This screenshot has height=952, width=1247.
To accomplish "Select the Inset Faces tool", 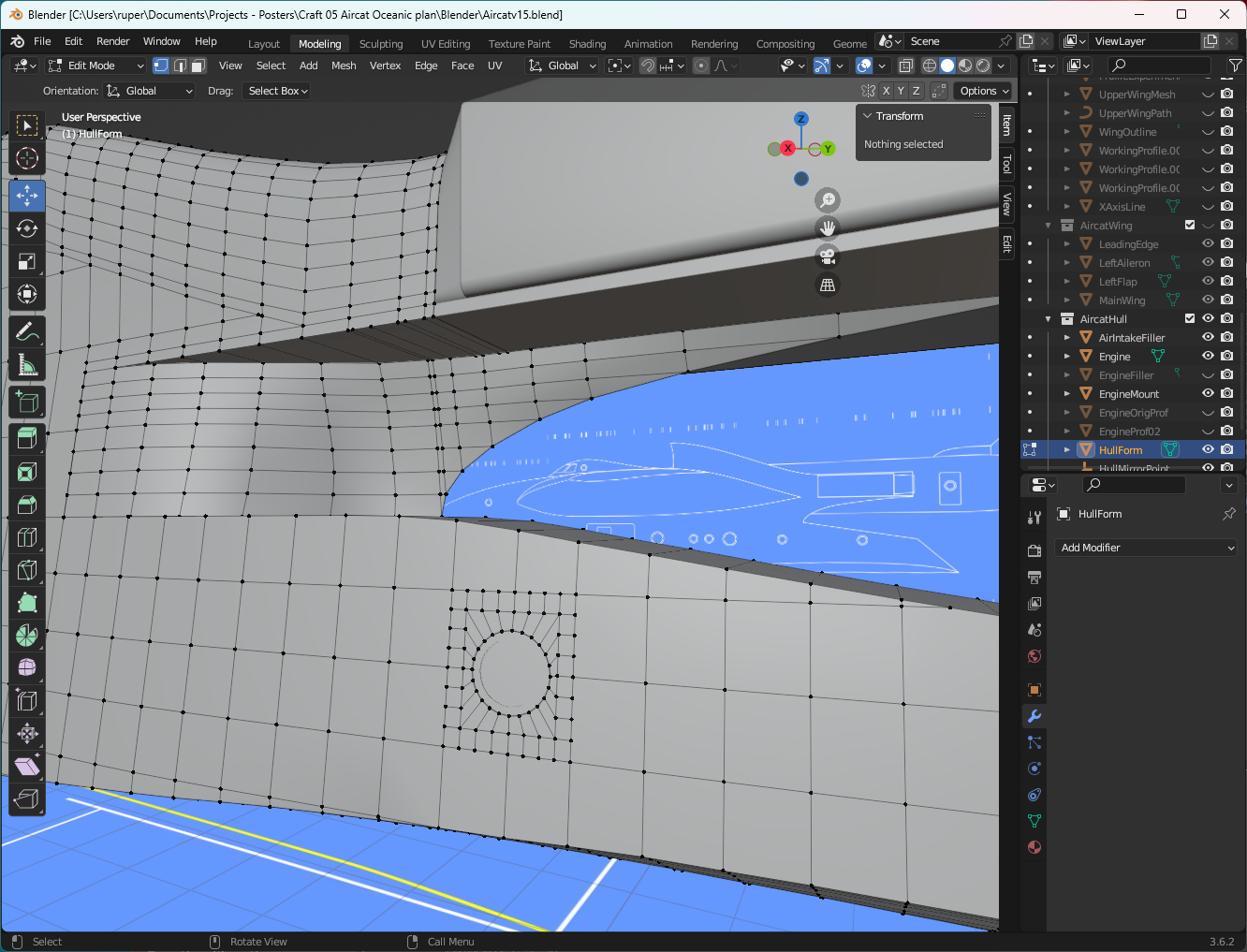I will pyautogui.click(x=26, y=472).
